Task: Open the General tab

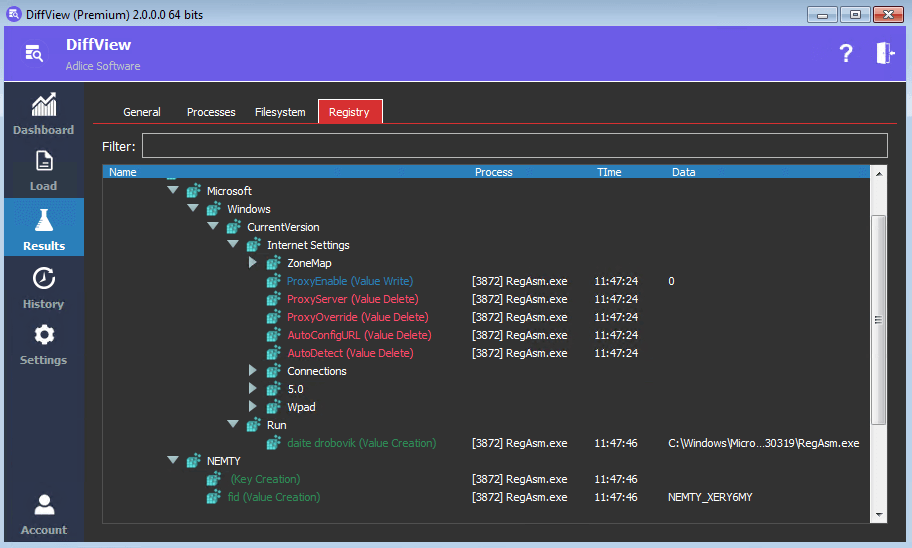Action: [142, 112]
